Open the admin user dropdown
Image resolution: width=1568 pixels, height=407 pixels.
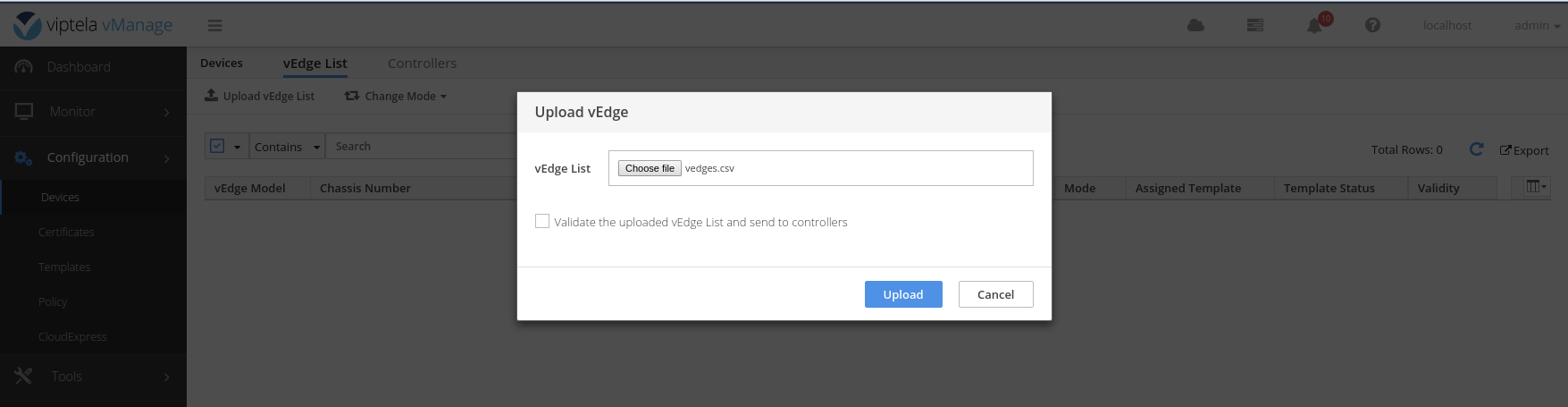click(1537, 26)
